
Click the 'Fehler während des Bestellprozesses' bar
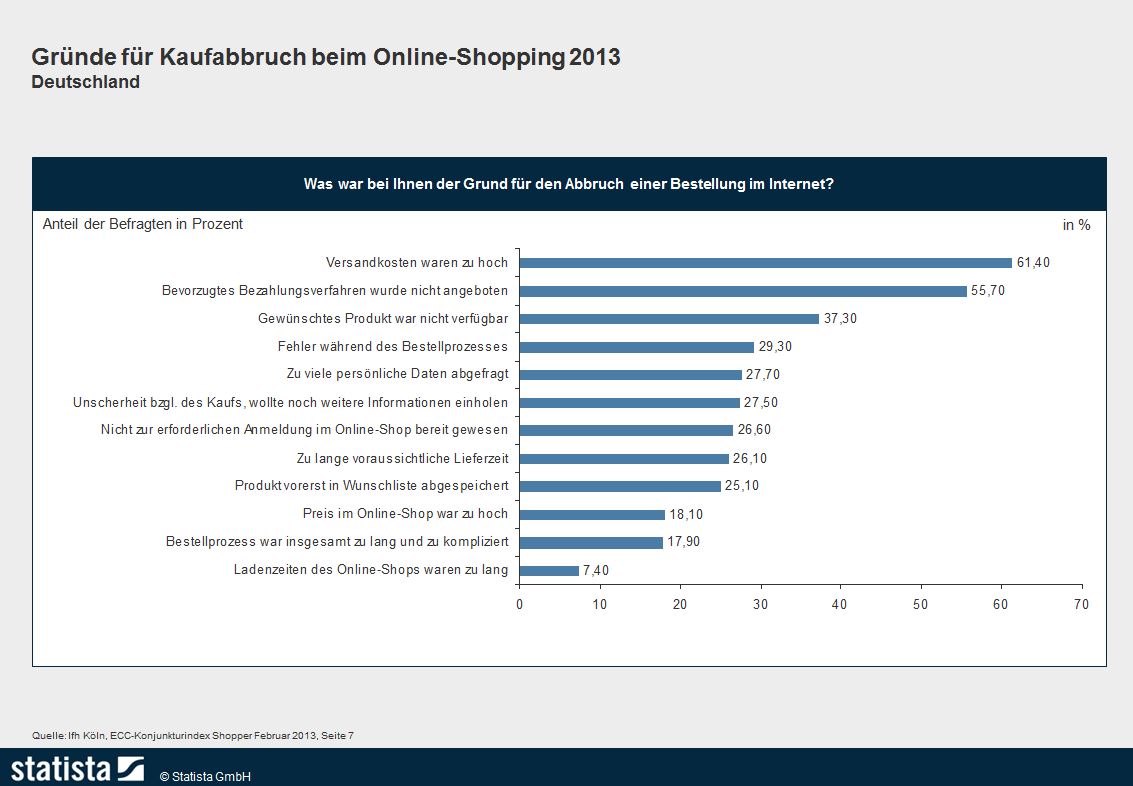(637, 347)
